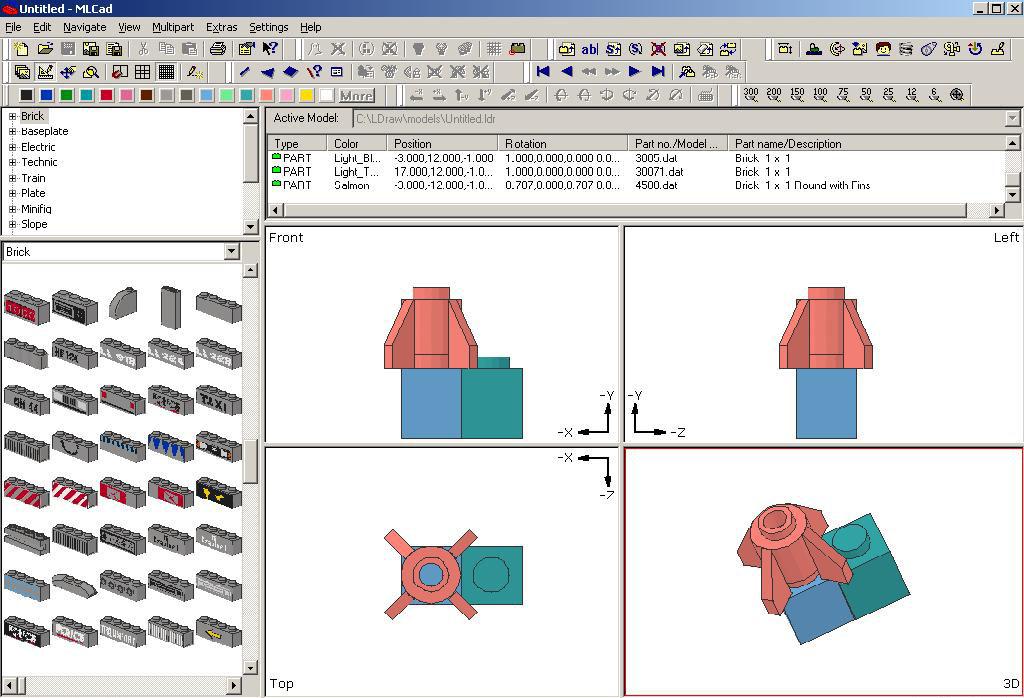Toggle the fine grid button
The height and width of the screenshot is (698, 1024).
click(x=166, y=72)
